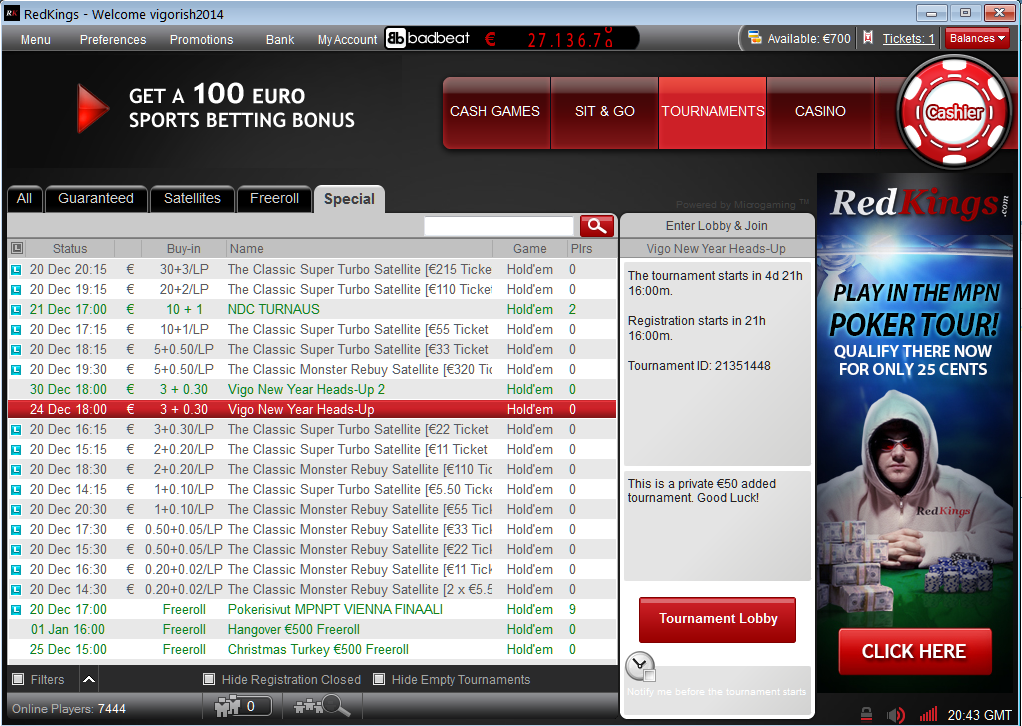Toggle the Filters checkbox
Image resolution: width=1022 pixels, height=726 pixels.
[x=18, y=680]
